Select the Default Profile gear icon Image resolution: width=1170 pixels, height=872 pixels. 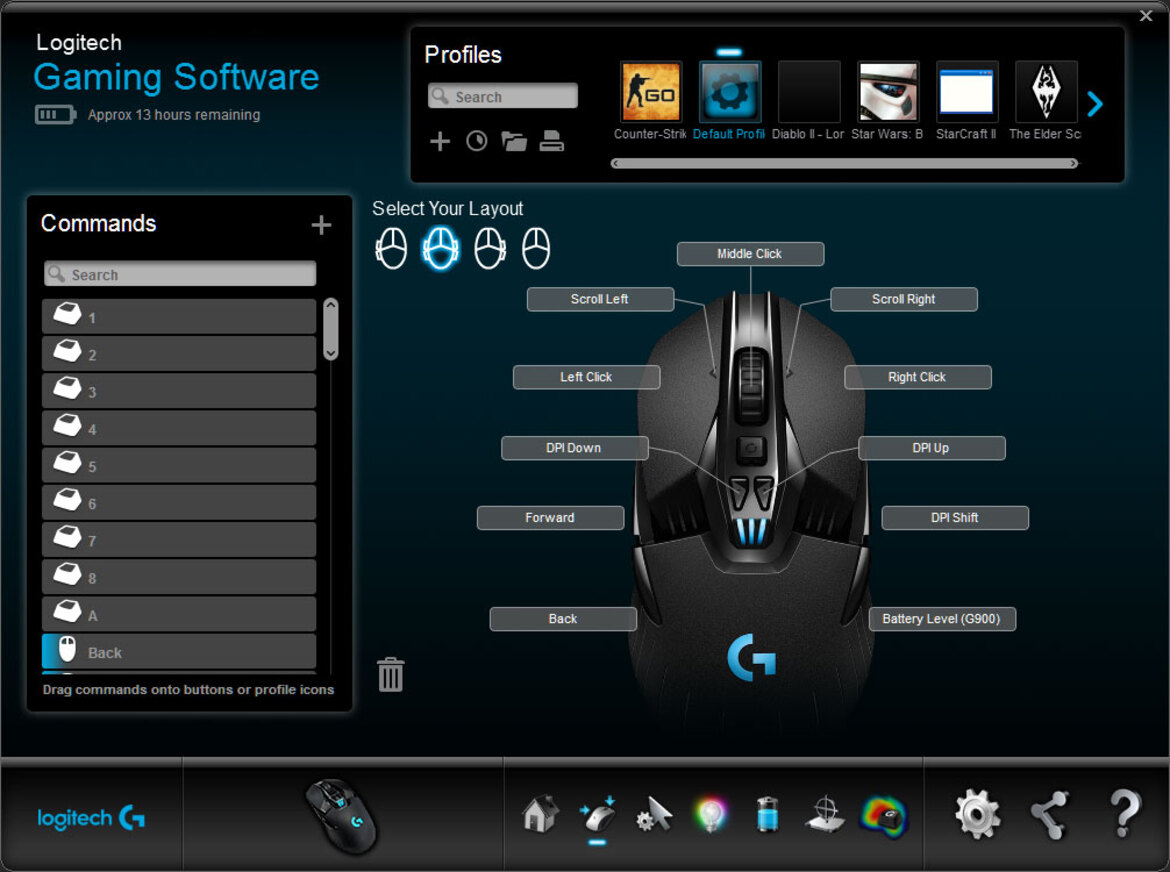(x=730, y=92)
